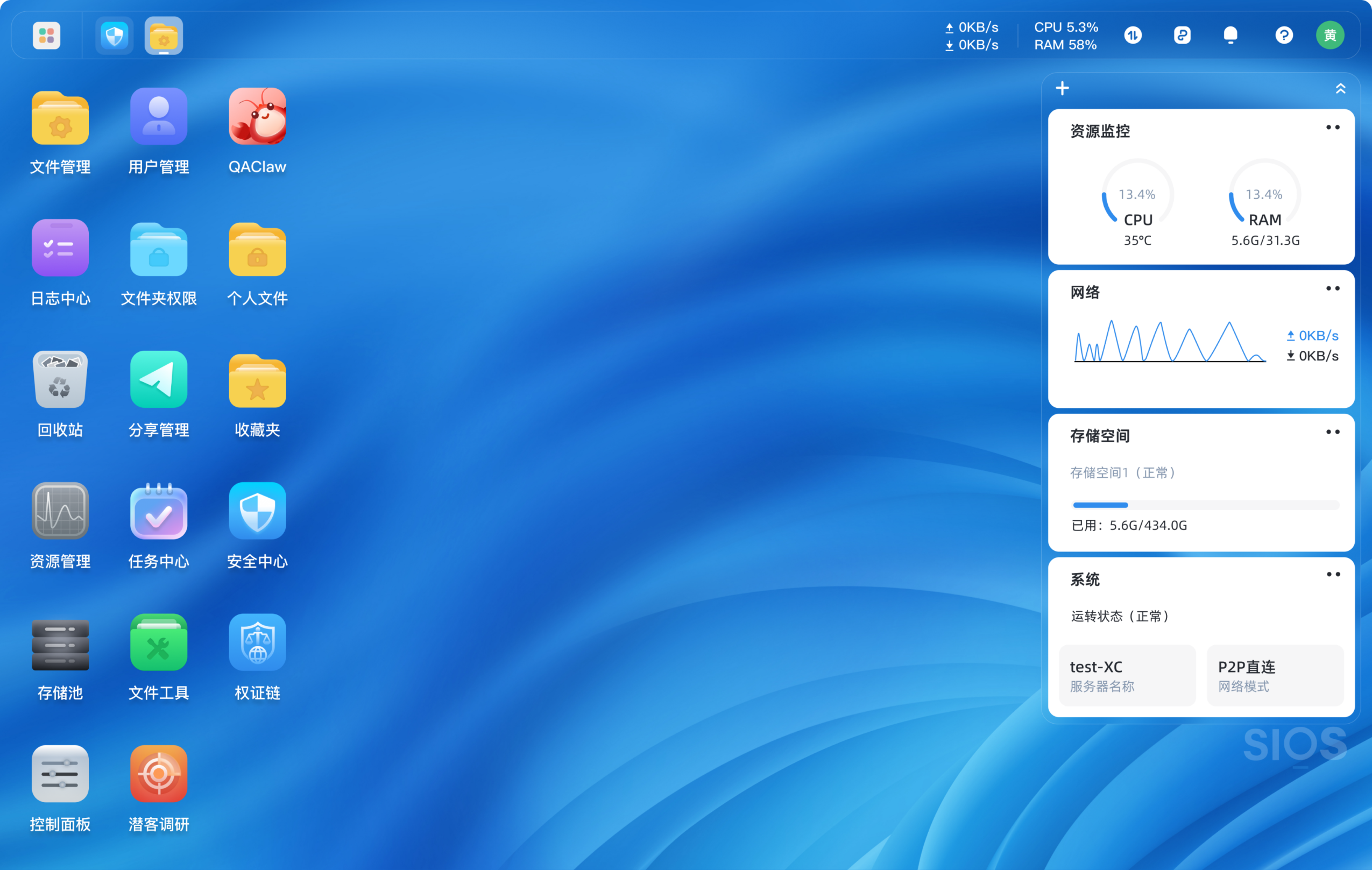Launch the 潜客调研 app
1372x870 pixels.
coord(158,774)
